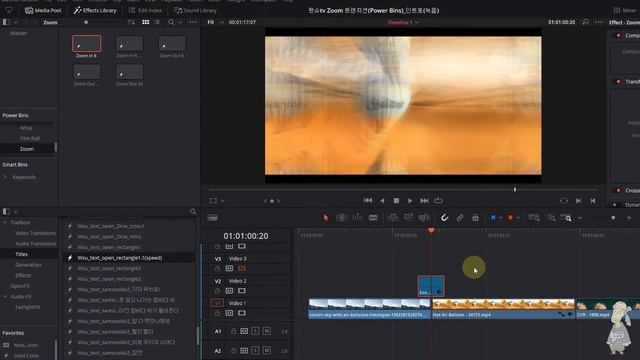Switch media pool to list view
The image size is (640, 360).
[x=157, y=22]
